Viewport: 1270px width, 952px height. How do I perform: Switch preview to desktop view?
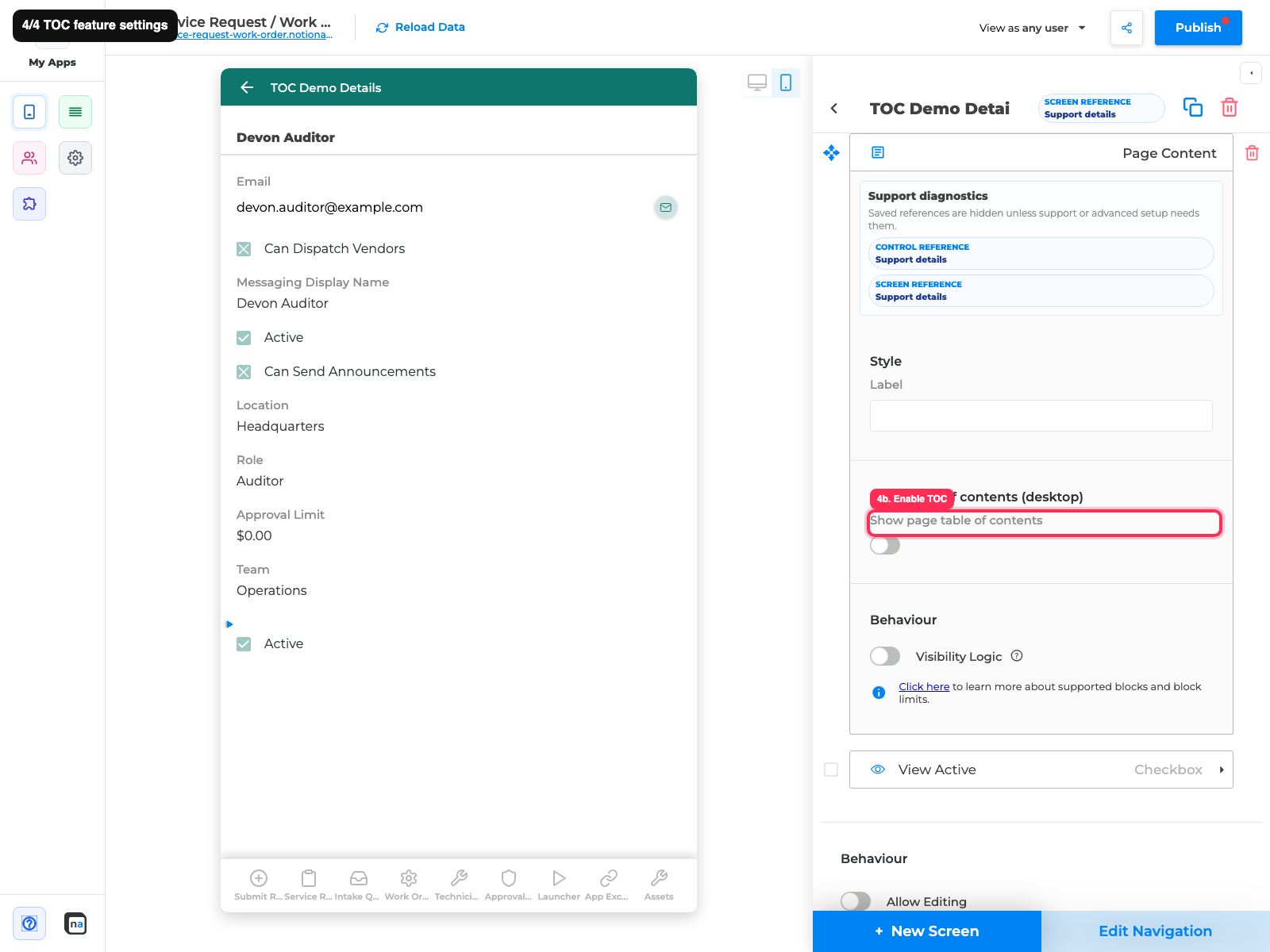[x=757, y=83]
